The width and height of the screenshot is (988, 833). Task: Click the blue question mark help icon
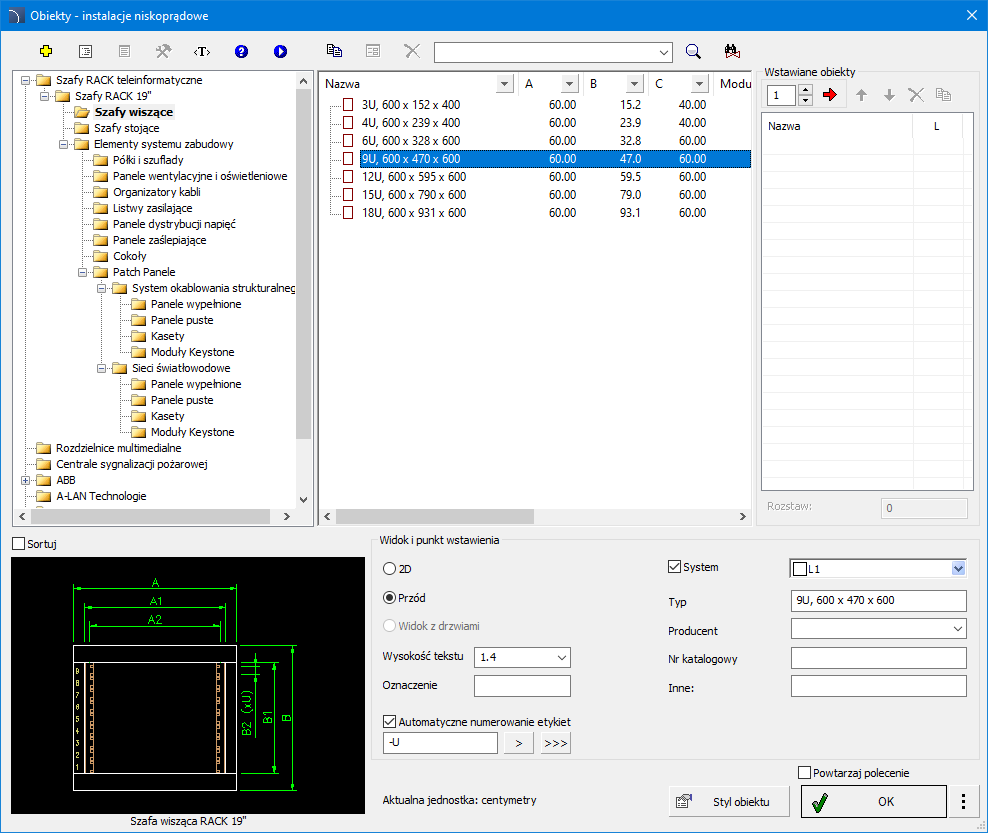tap(241, 51)
